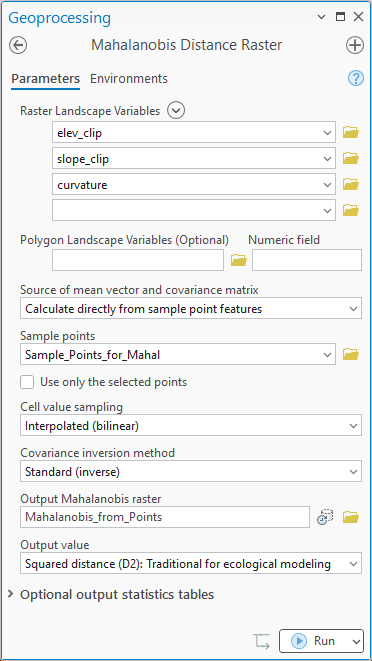372x661 pixels.
Task: Switch to Environments tab
Action: (129, 79)
